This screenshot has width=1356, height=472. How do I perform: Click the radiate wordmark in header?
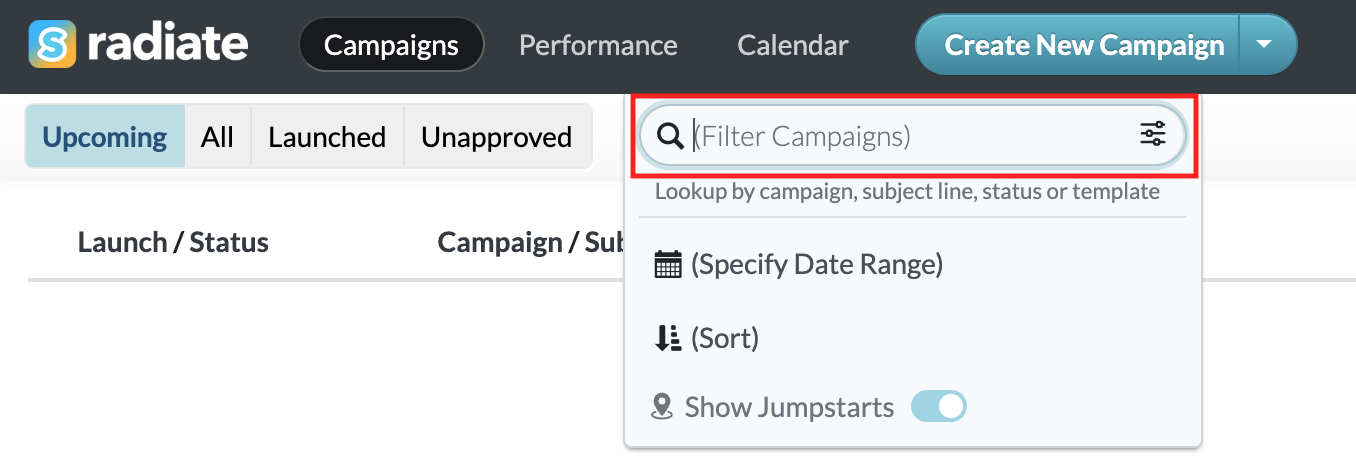pyautogui.click(x=167, y=44)
